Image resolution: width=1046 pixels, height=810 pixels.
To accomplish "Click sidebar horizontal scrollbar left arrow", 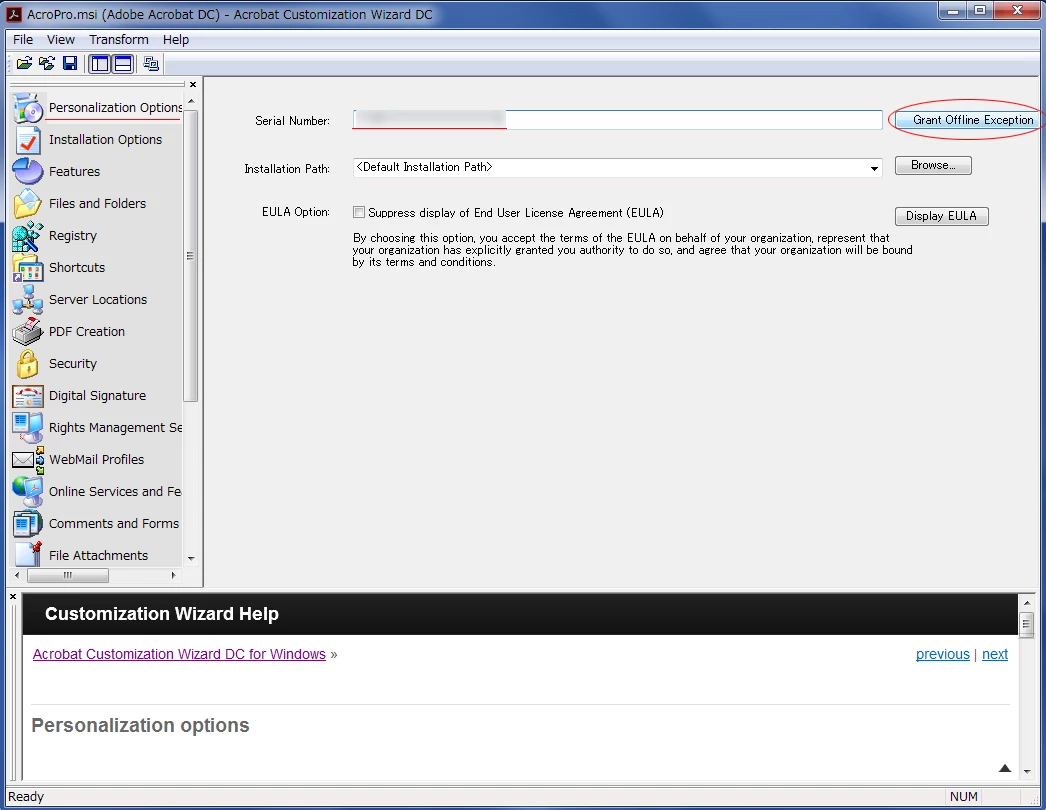I will [17, 575].
